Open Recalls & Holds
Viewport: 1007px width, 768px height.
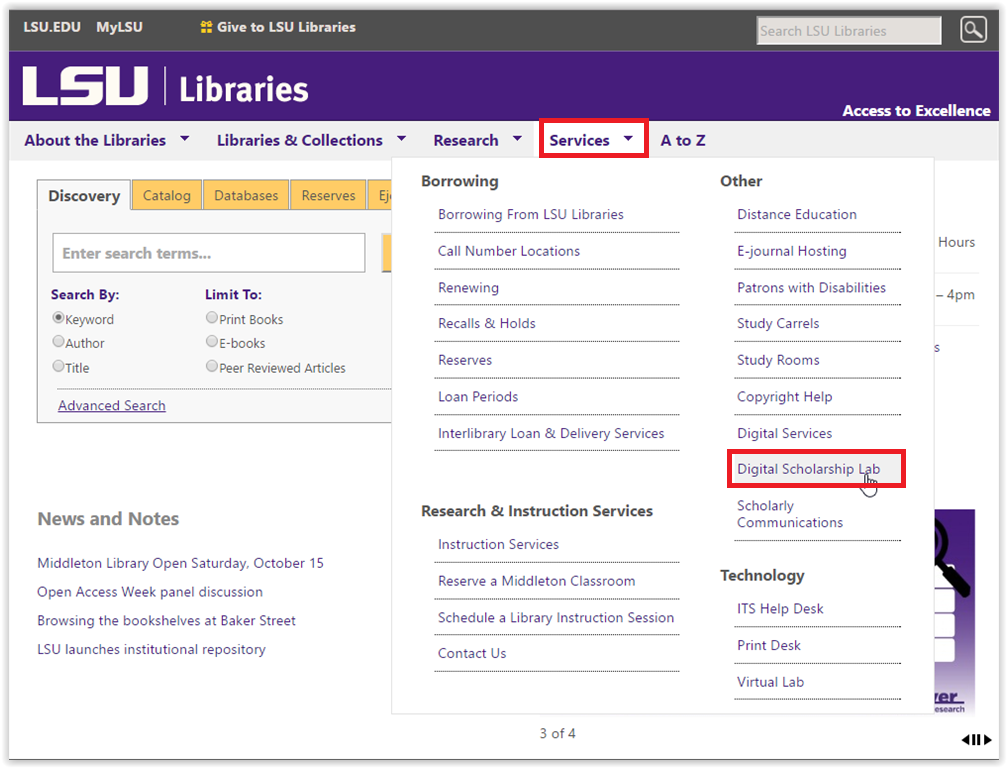click(x=486, y=323)
